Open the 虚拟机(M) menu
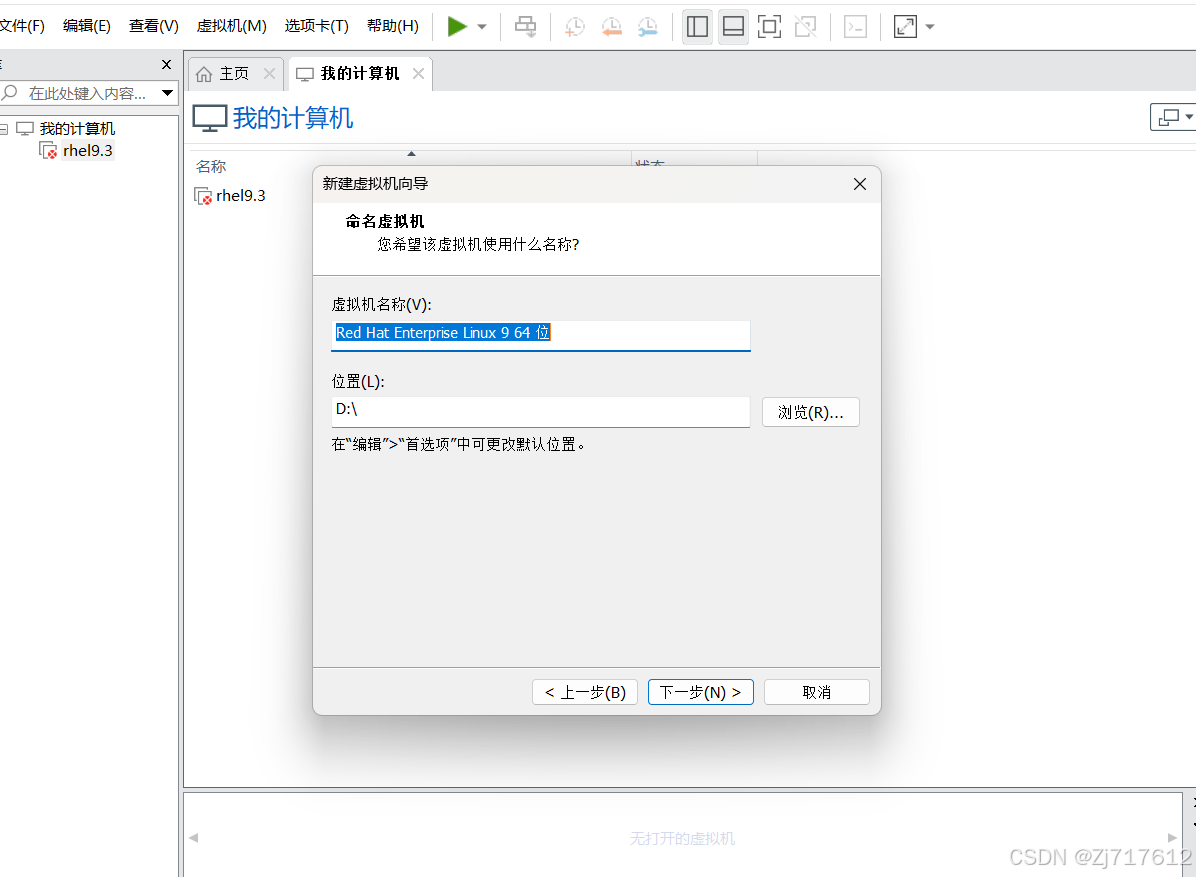The height and width of the screenshot is (877, 1196). point(231,26)
